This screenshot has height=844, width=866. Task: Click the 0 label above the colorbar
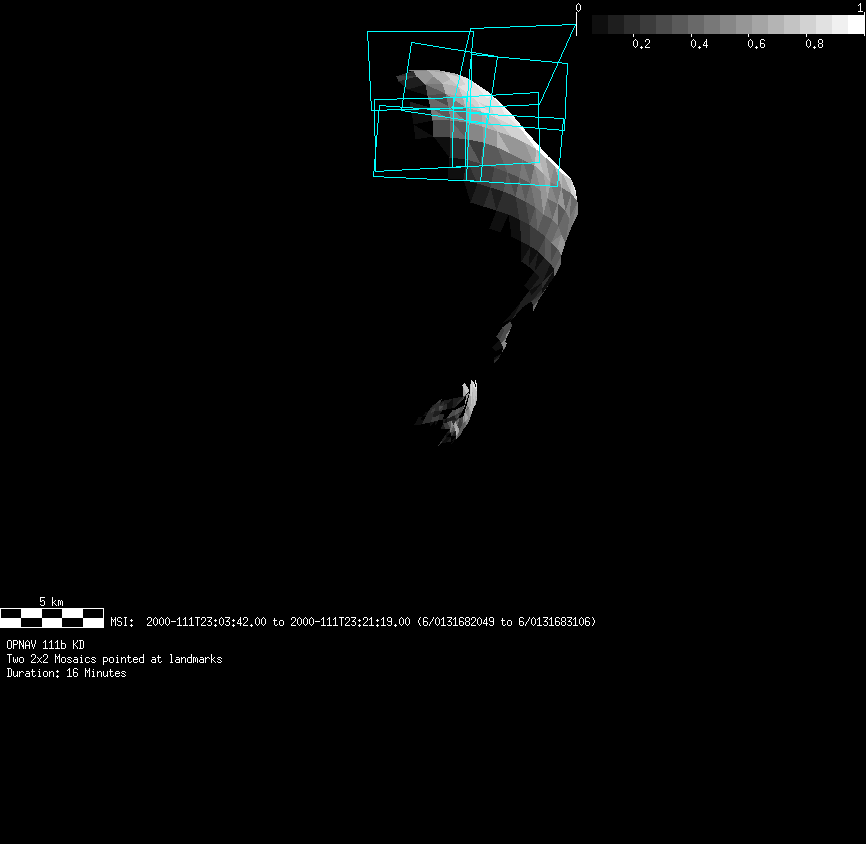coord(578,8)
